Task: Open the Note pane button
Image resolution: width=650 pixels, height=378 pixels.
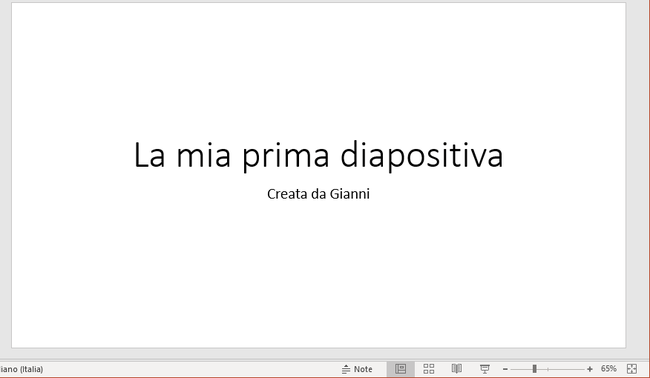Action: pyautogui.click(x=357, y=369)
